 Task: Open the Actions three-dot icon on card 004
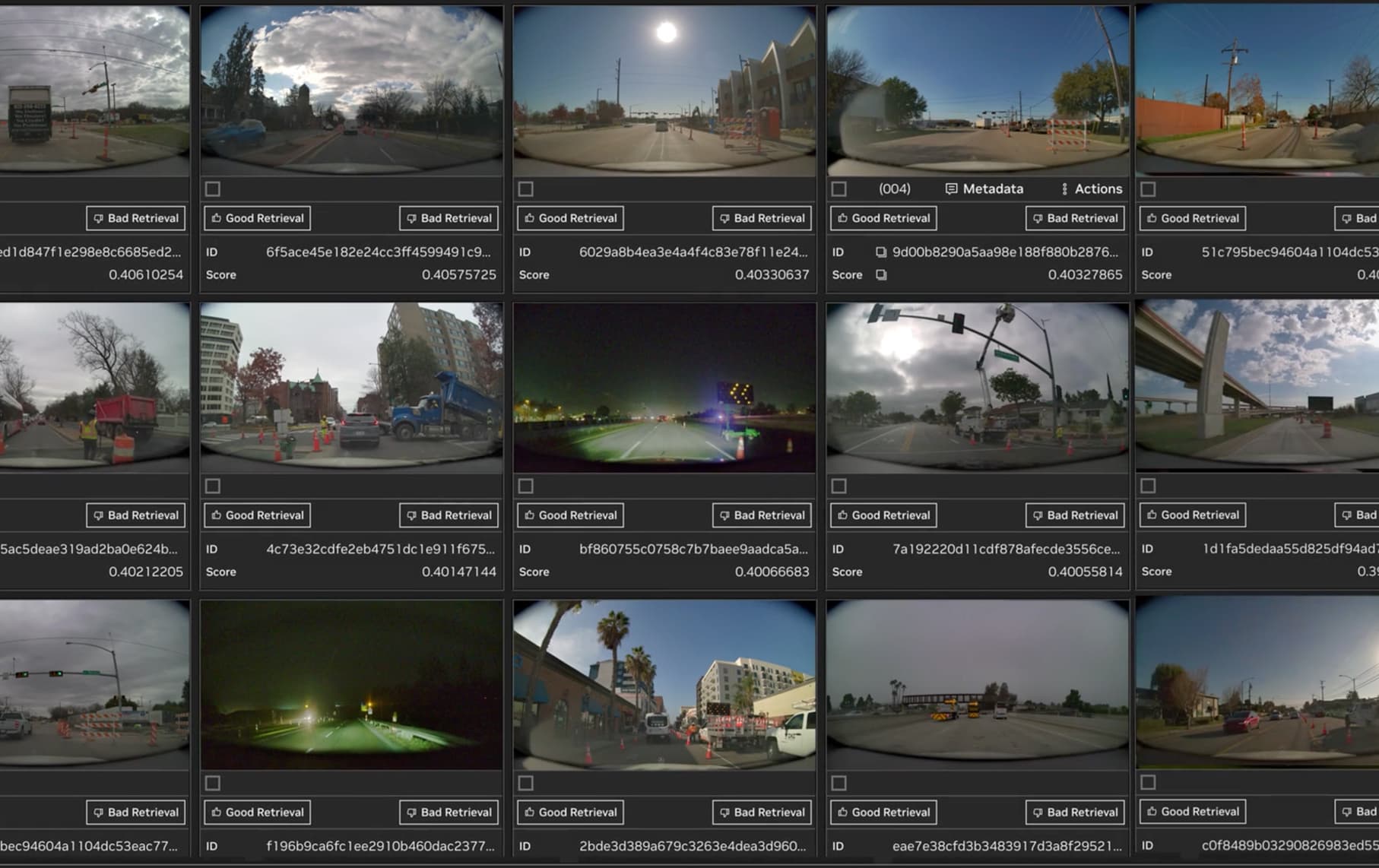click(1064, 188)
